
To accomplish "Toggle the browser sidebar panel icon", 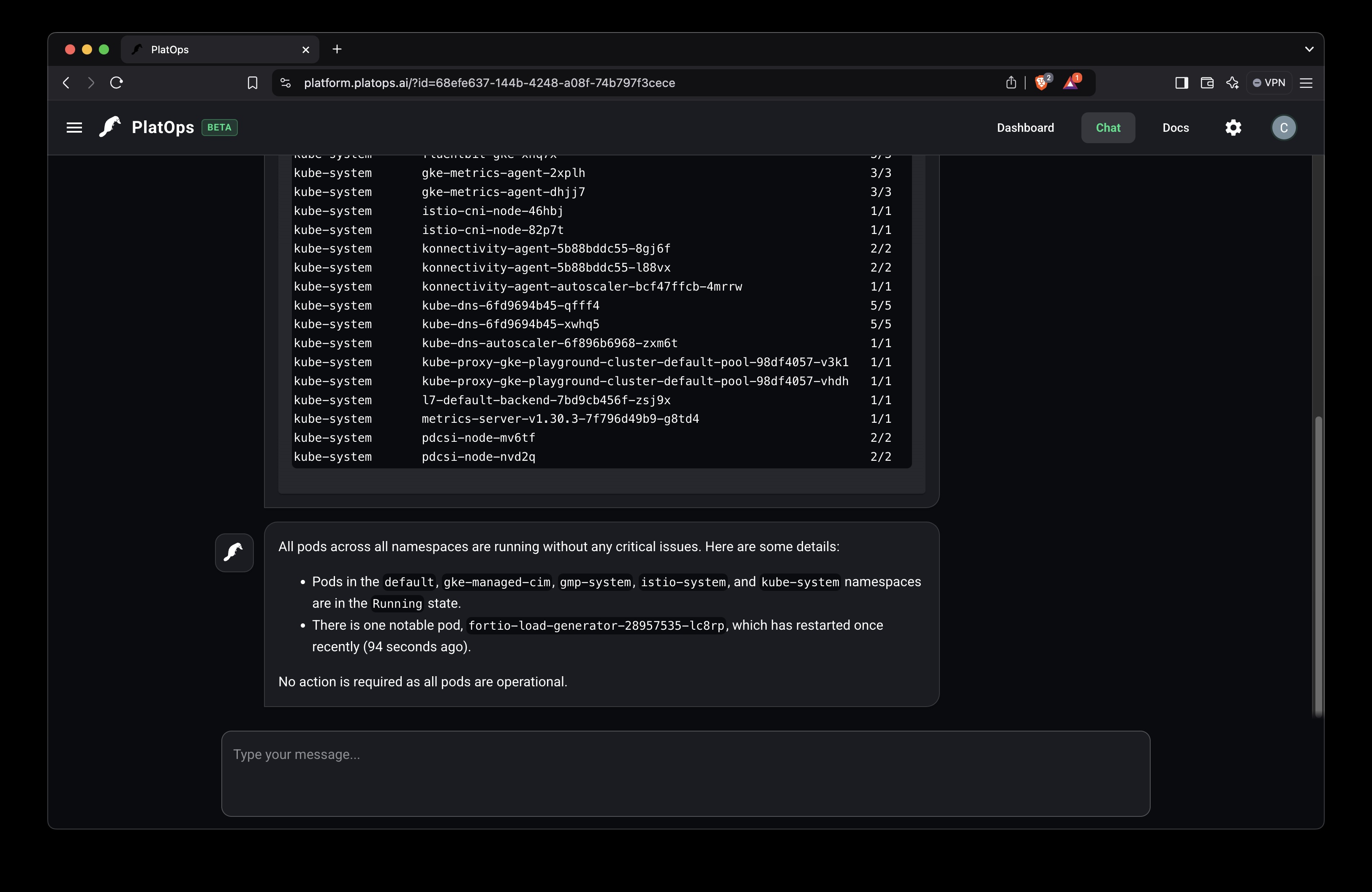I will 1181,83.
